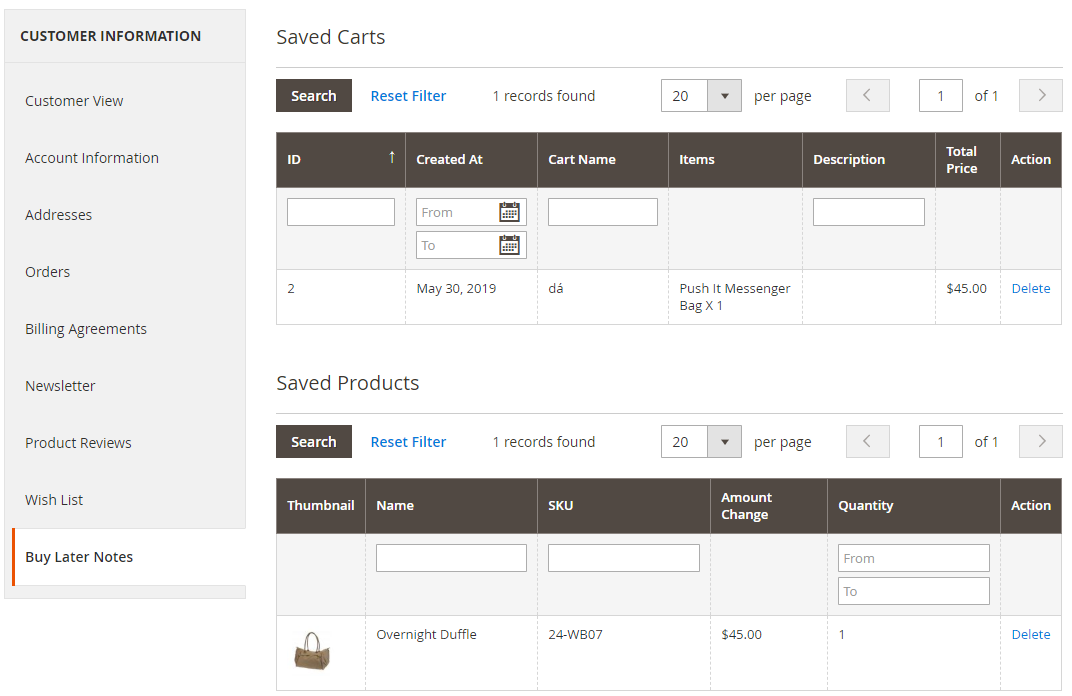Open calendar picker for Created At From
The height and width of the screenshot is (696, 1072).
tap(509, 212)
